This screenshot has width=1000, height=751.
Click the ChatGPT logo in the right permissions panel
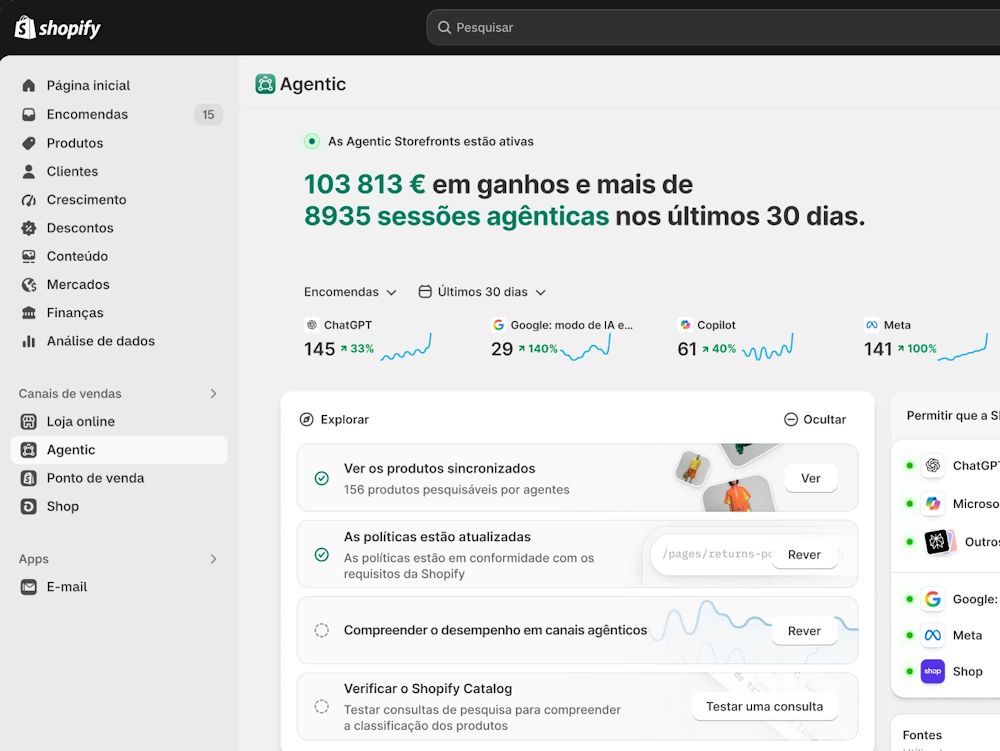tap(932, 465)
